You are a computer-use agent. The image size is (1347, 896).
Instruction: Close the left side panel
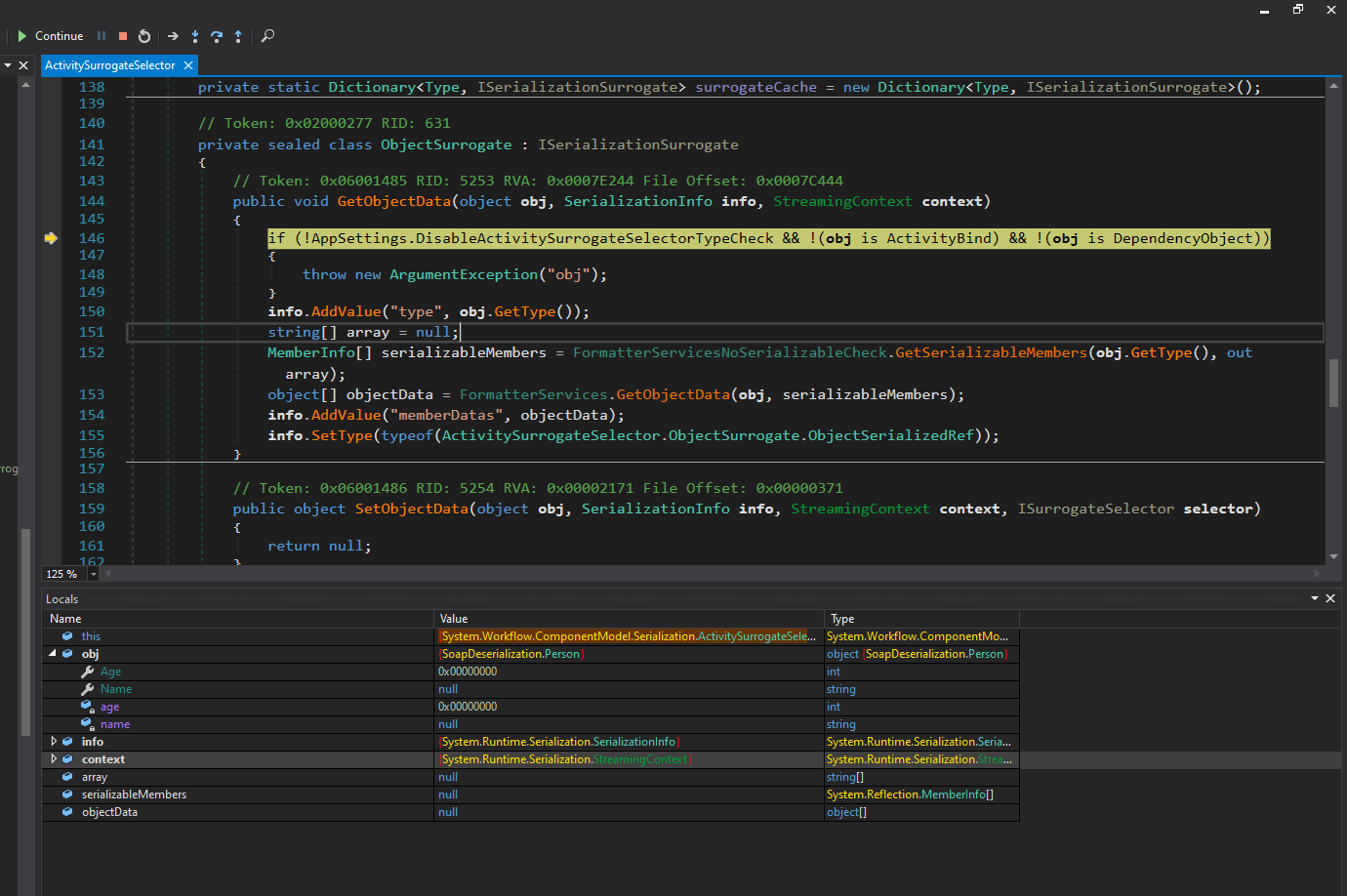point(24,65)
